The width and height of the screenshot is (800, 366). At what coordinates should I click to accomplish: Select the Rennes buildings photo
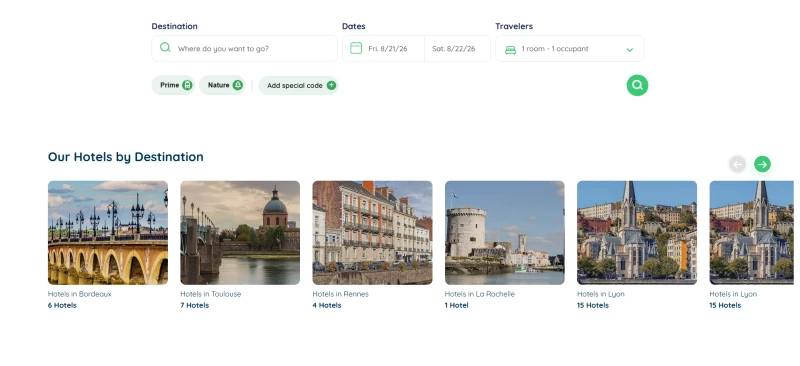(x=372, y=233)
